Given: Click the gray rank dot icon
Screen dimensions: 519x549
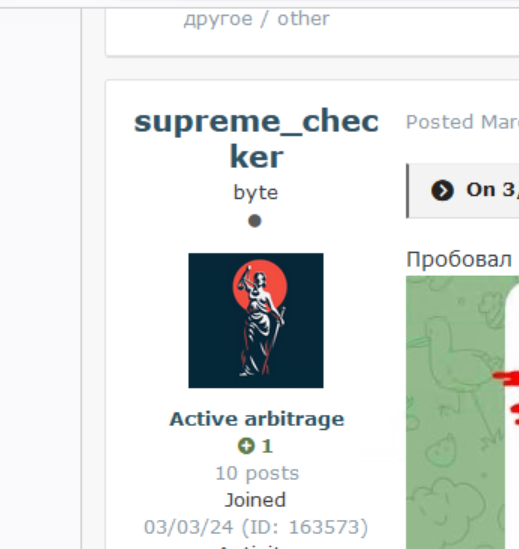Looking at the screenshot, I should pos(255,221).
